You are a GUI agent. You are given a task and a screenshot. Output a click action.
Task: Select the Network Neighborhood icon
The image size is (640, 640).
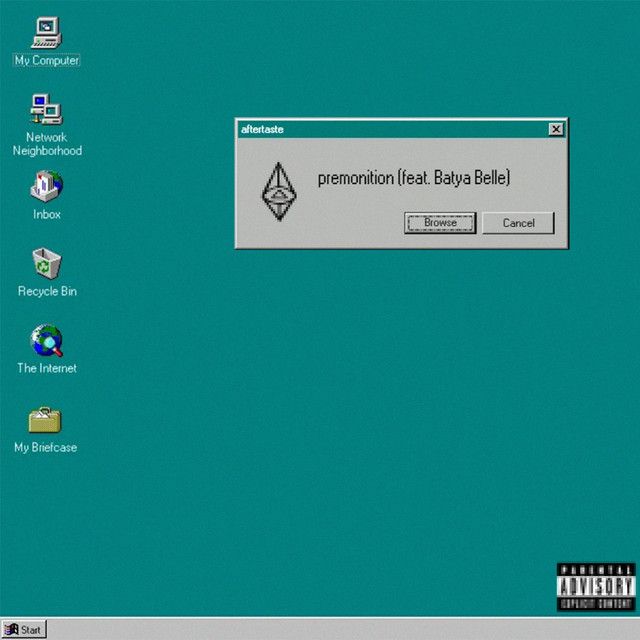[47, 109]
